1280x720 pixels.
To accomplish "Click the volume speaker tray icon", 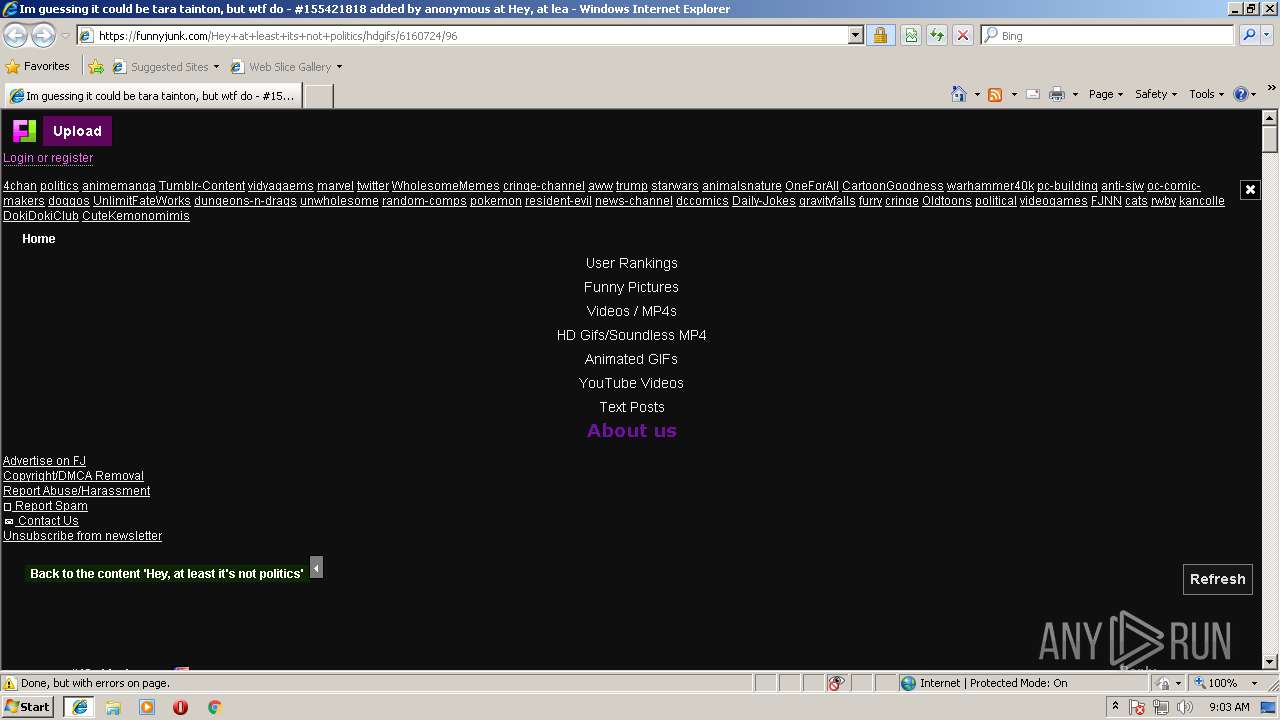I will 1185,707.
